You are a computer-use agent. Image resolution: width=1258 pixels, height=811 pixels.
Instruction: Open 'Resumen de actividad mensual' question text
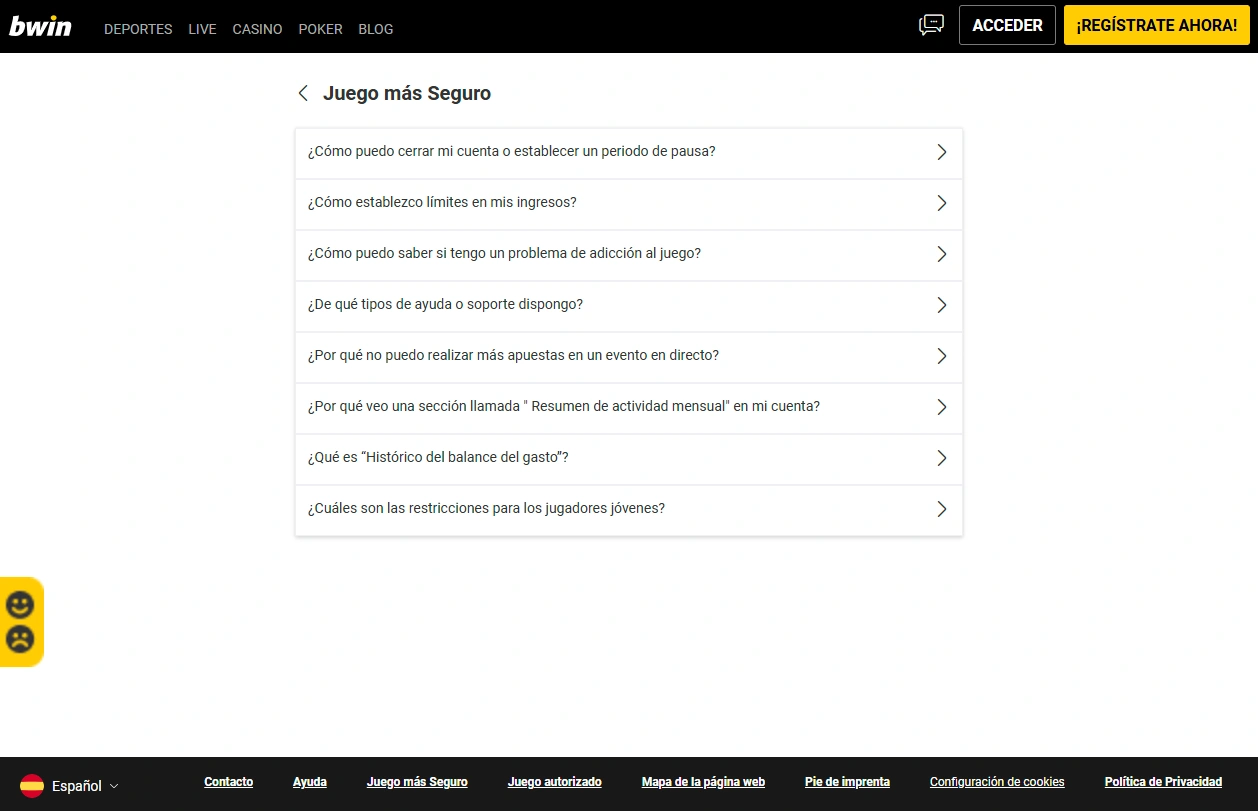tap(564, 407)
